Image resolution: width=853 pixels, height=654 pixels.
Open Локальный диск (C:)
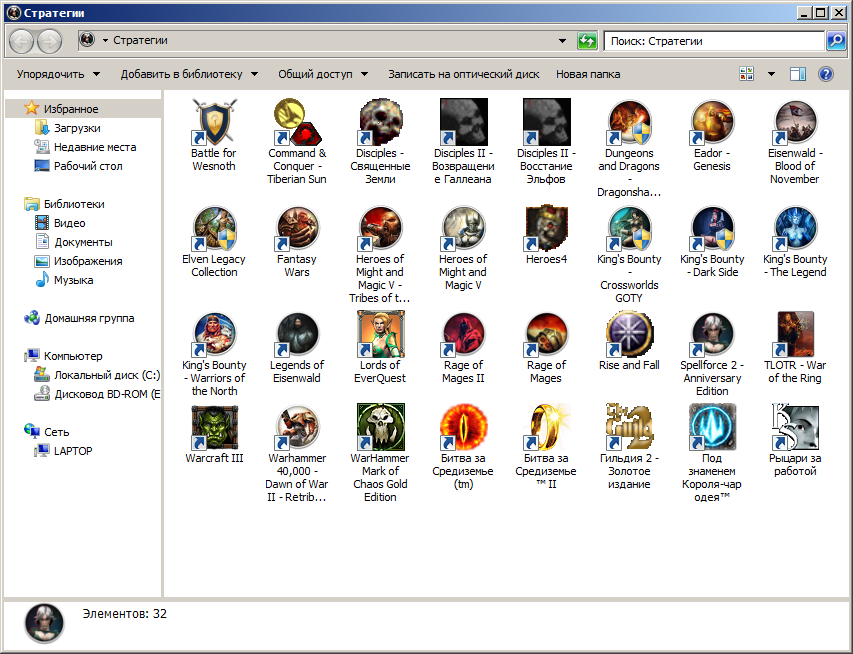click(x=97, y=375)
